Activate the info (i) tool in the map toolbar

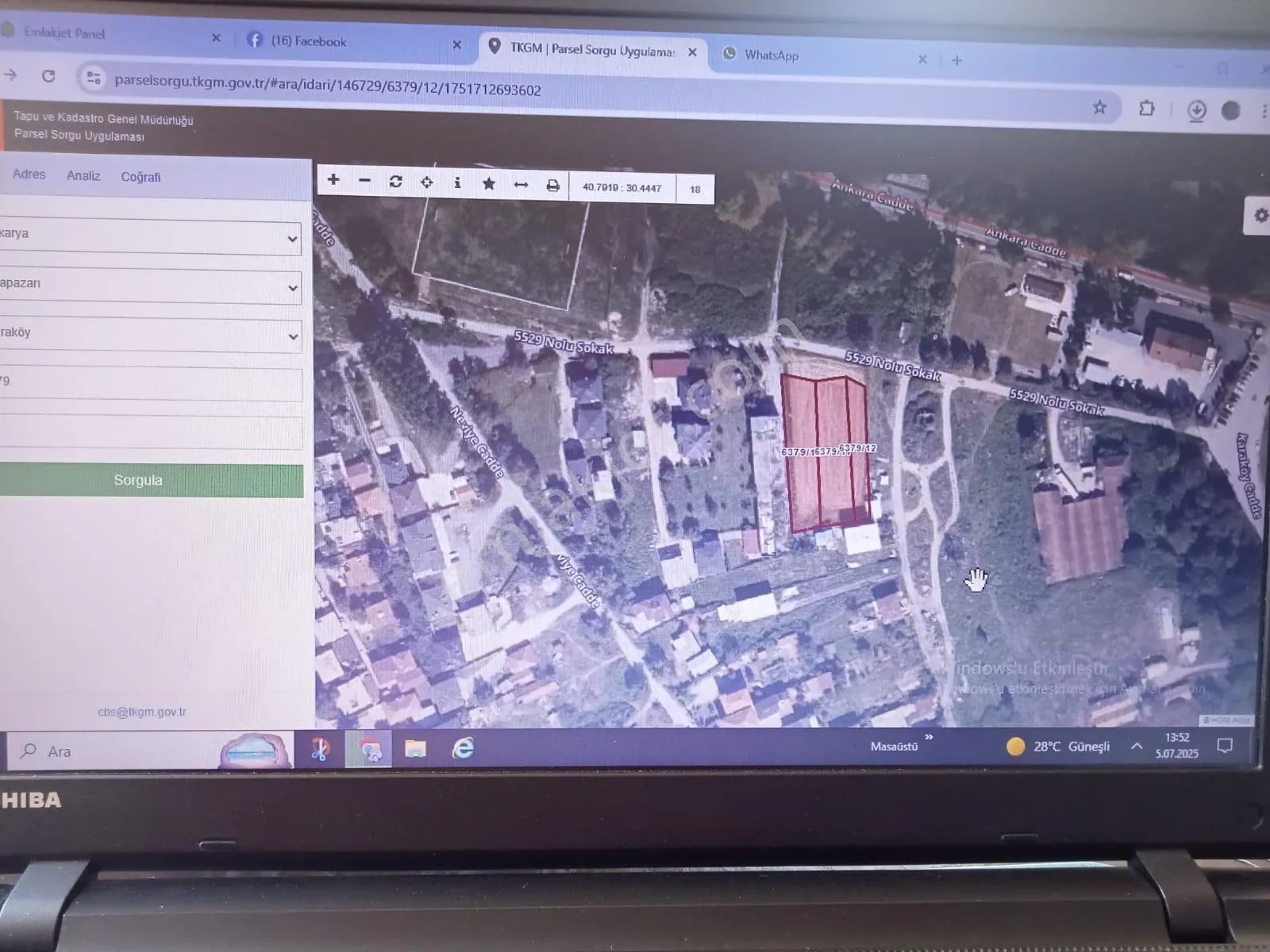[x=458, y=183]
